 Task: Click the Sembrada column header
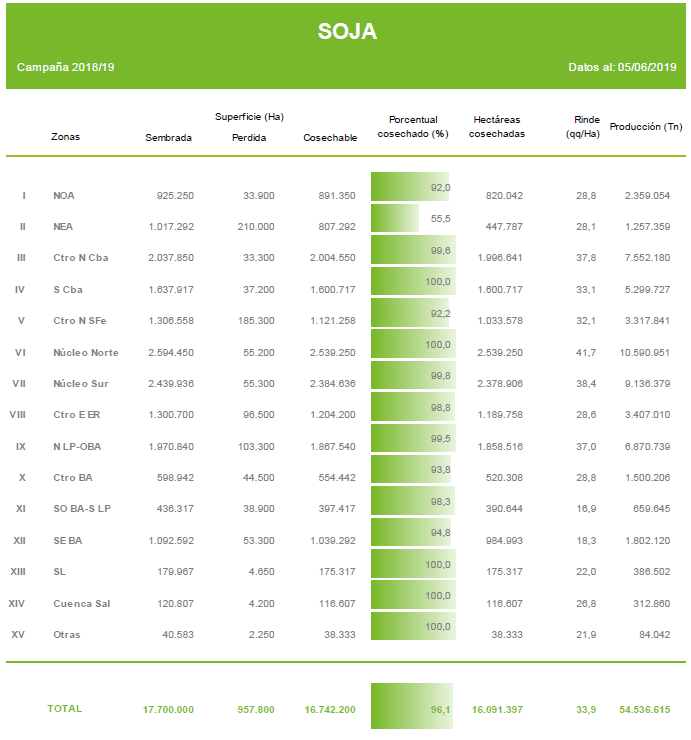tap(168, 138)
